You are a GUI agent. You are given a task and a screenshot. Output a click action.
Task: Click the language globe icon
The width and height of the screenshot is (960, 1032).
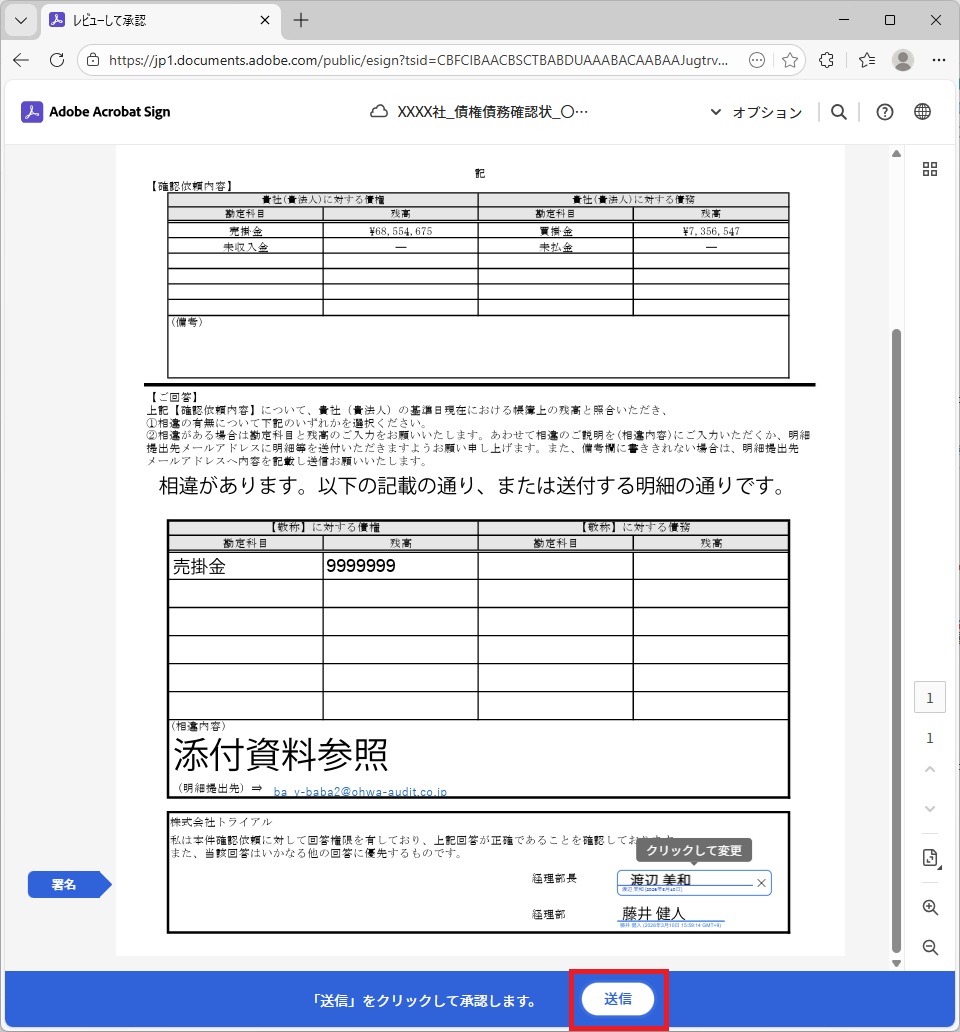tap(922, 112)
